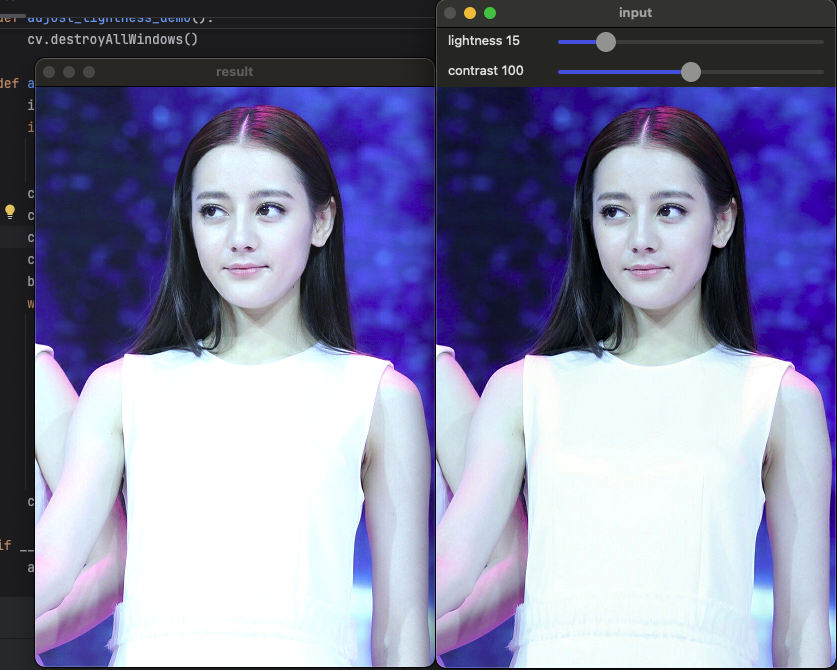Click the green zoom icon on the result window
837x670 pixels.
88,72
